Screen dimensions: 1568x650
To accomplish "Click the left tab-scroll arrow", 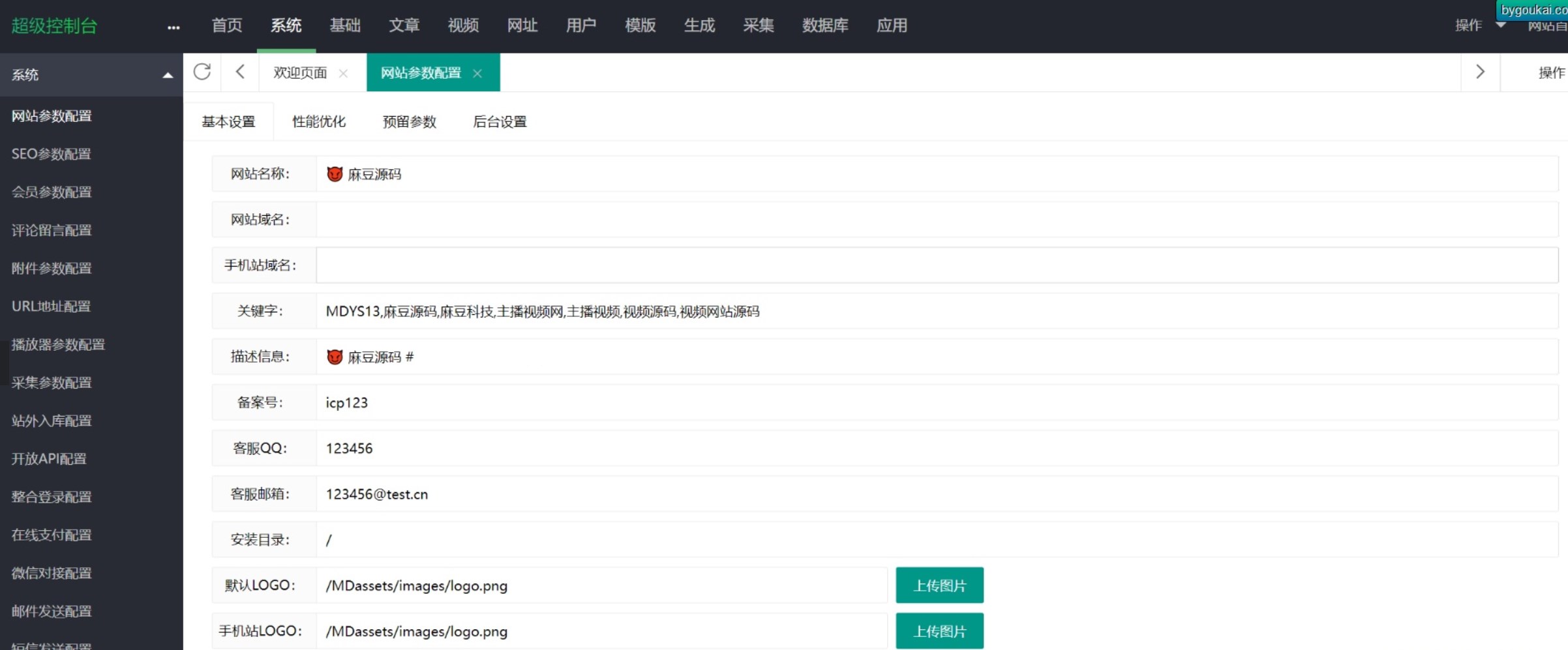I will (240, 72).
